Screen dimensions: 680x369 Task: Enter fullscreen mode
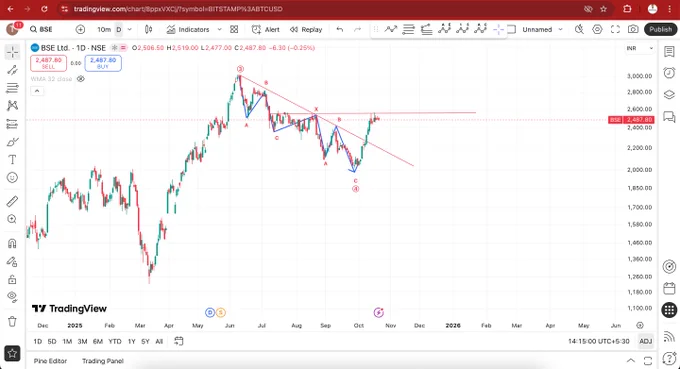click(x=615, y=29)
